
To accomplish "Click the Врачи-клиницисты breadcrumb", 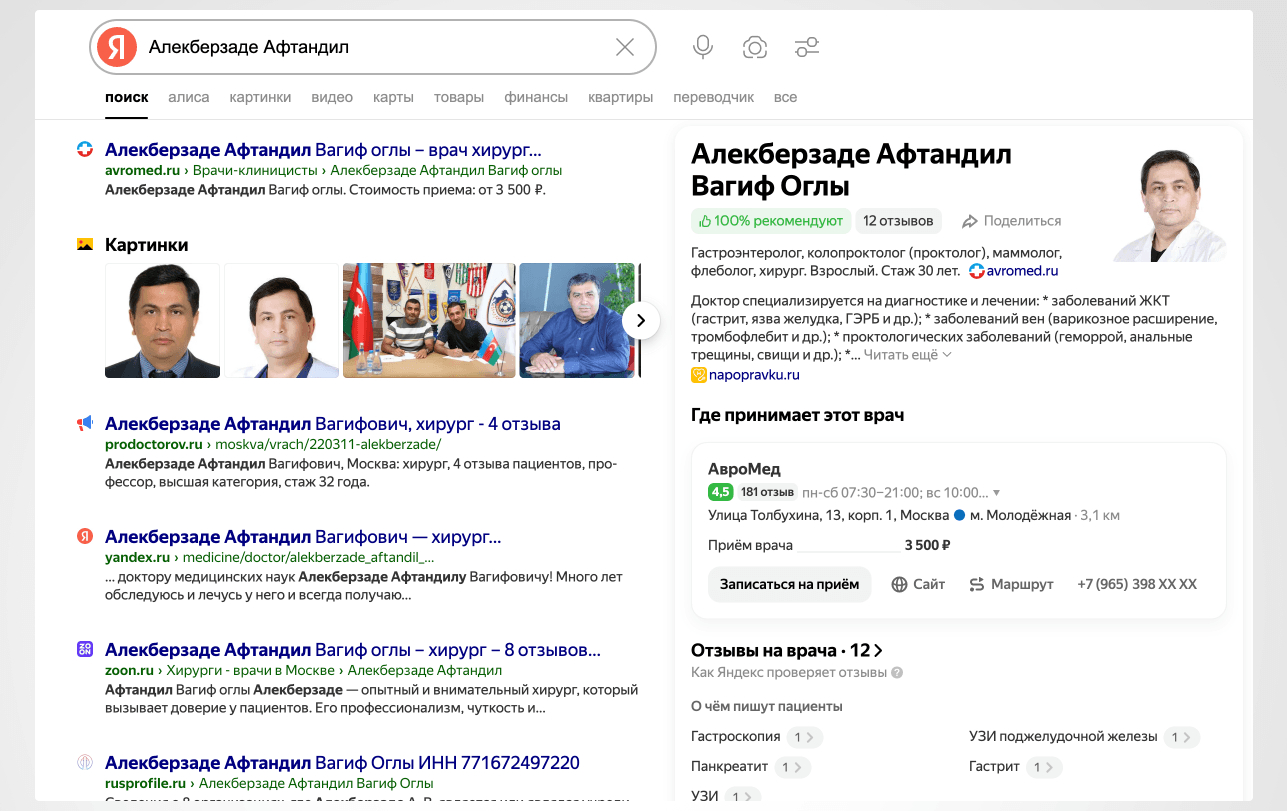I will click(255, 170).
